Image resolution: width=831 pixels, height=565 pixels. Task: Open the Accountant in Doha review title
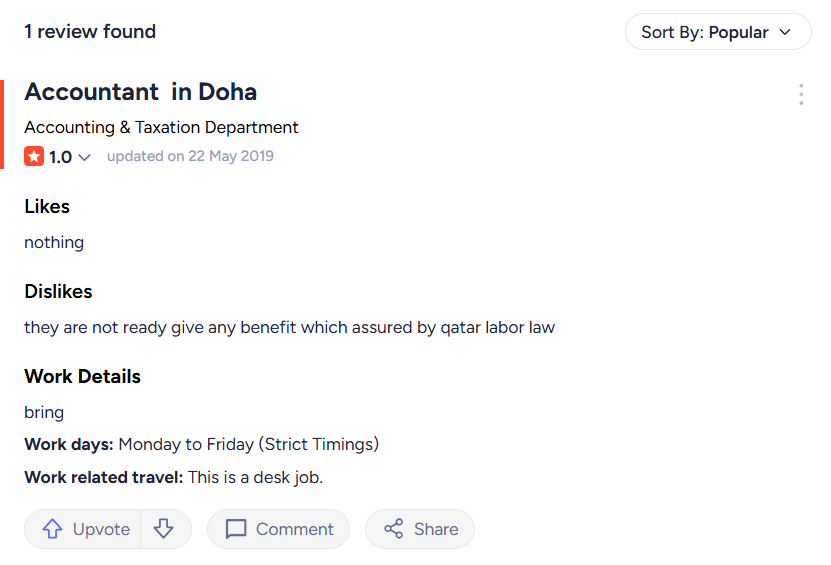point(140,92)
